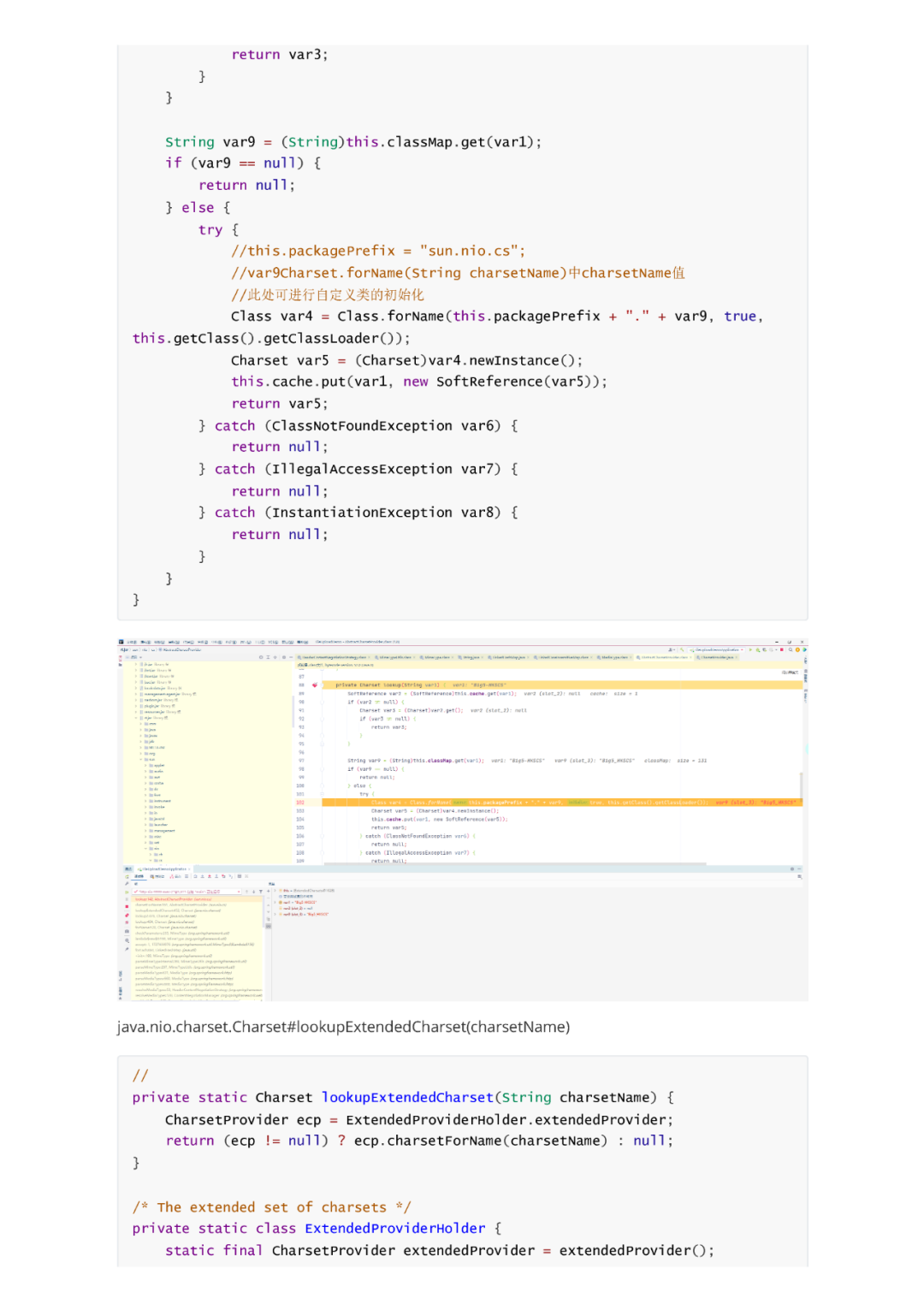Click 'Class var4 = Class.forName' line
The height and width of the screenshot is (1310, 924).
(x=496, y=317)
